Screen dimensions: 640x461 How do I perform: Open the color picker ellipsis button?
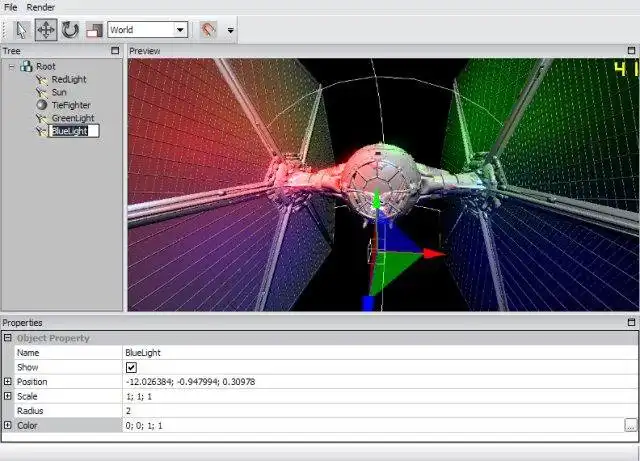[x=630, y=425]
